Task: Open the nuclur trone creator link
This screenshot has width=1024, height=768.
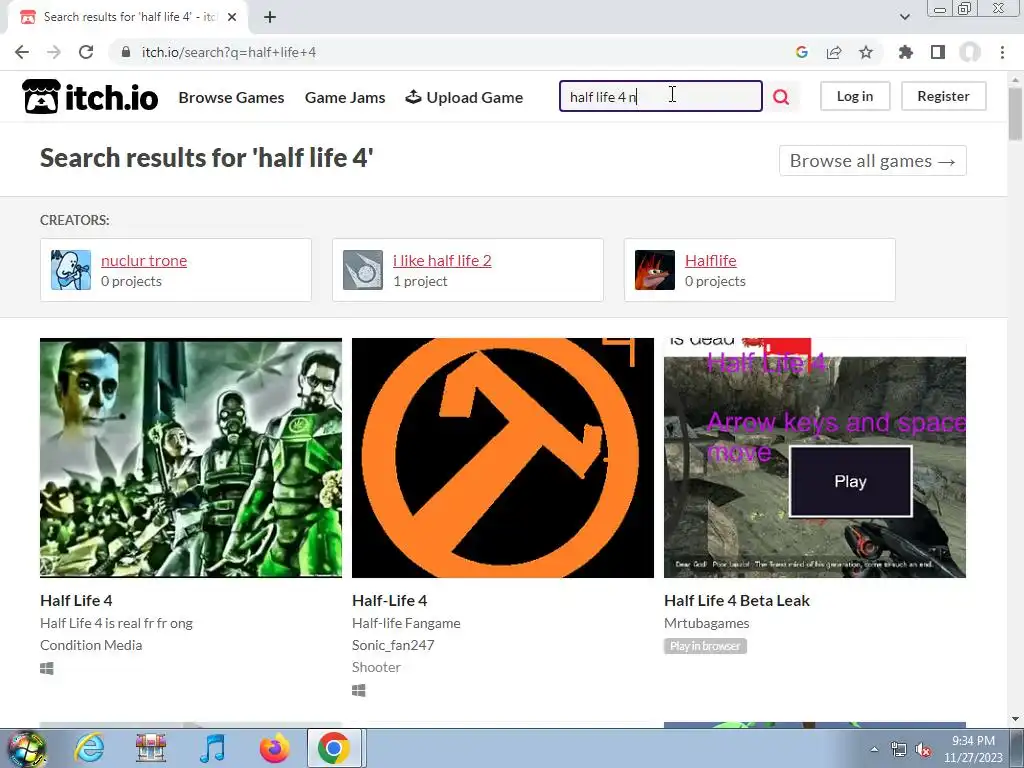Action: coord(144,261)
